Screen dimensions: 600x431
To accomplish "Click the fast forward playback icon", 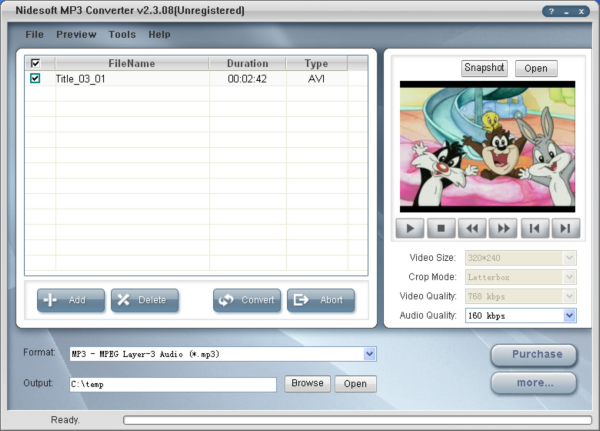I will point(504,228).
